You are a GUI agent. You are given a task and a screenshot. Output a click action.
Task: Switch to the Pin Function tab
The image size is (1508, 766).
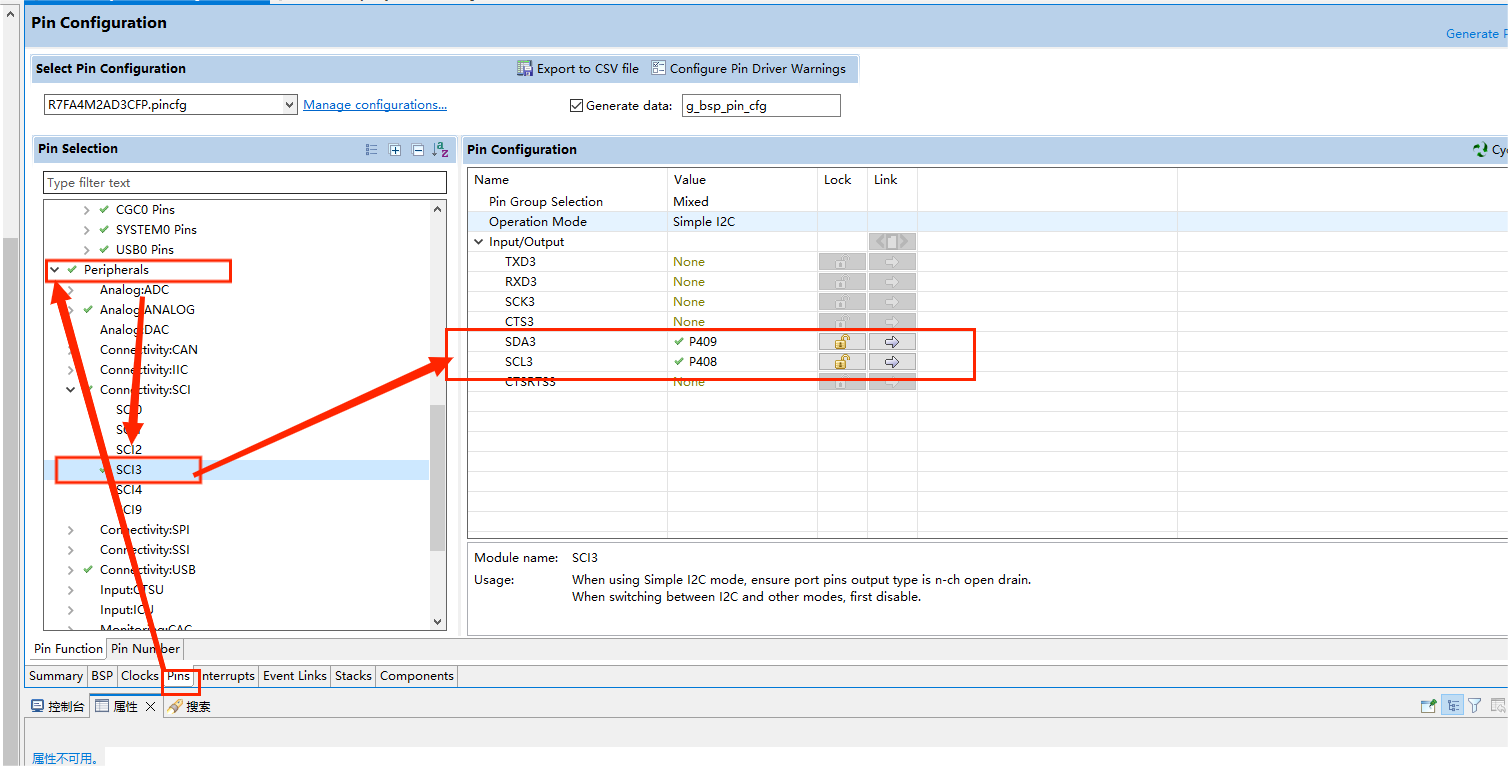point(68,649)
